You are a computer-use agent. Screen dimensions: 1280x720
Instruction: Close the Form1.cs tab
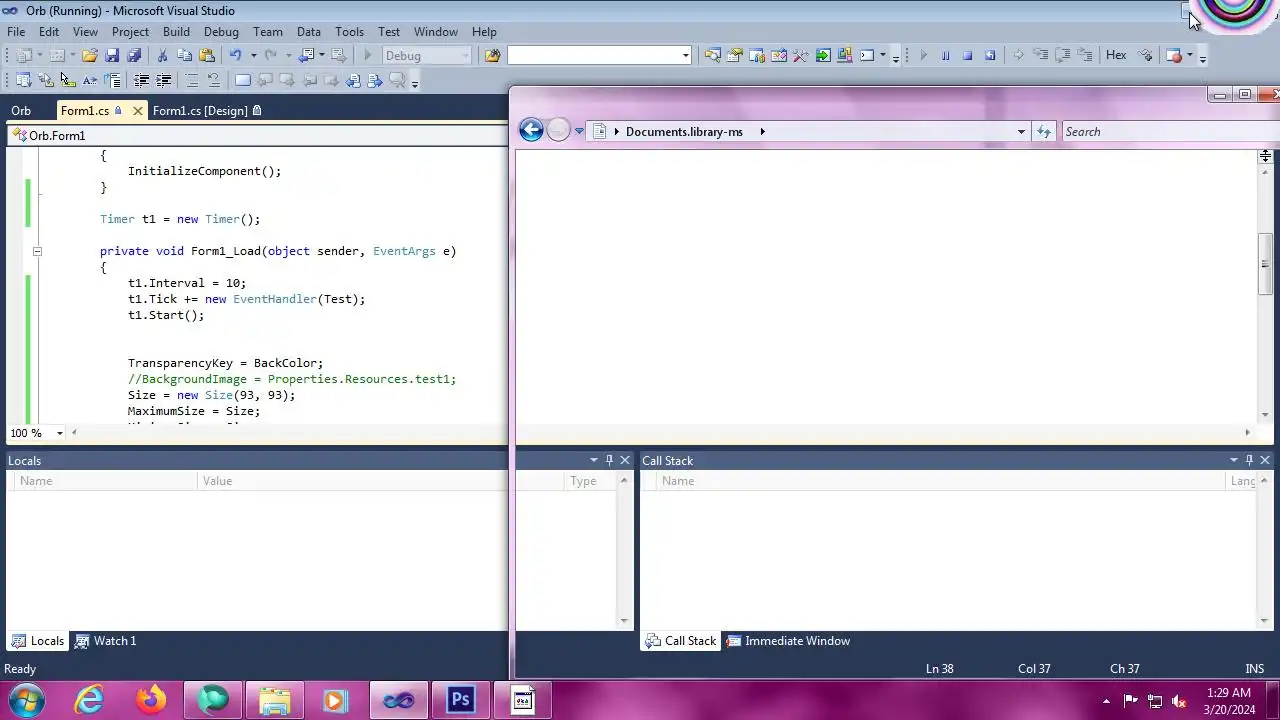[x=137, y=111]
